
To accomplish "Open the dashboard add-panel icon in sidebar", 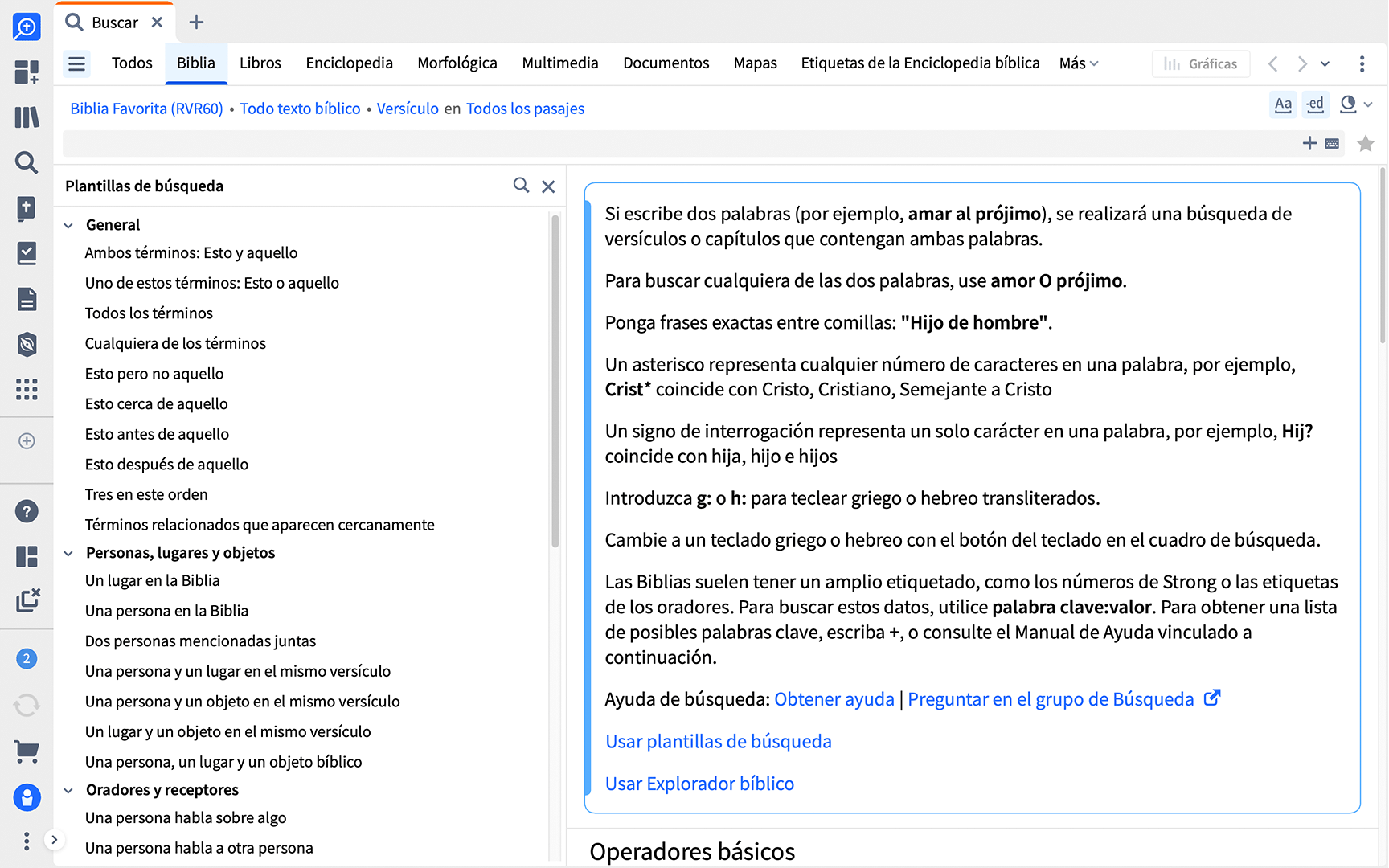I will point(27,72).
